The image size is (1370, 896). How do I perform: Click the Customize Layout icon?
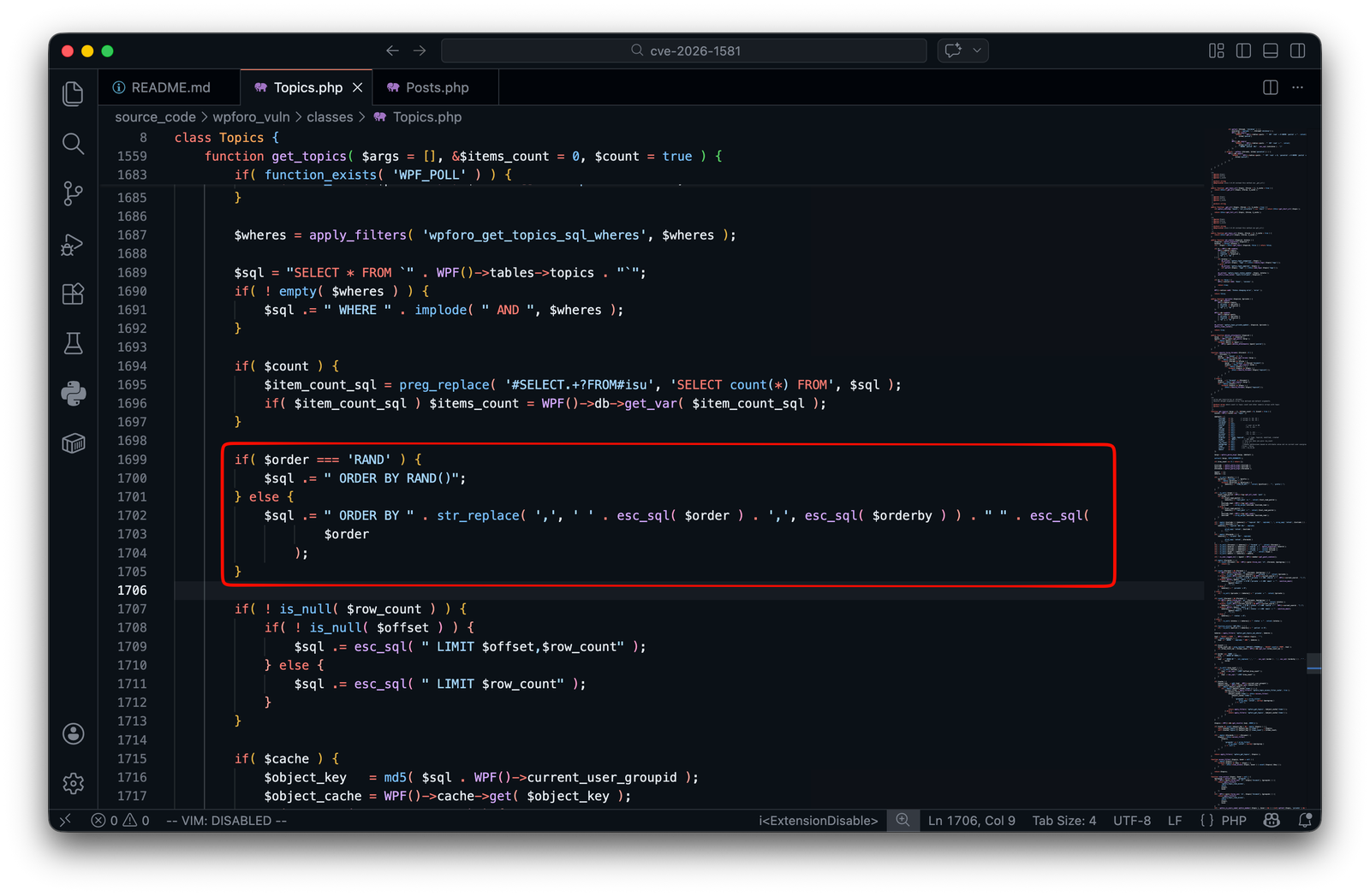point(1216,50)
